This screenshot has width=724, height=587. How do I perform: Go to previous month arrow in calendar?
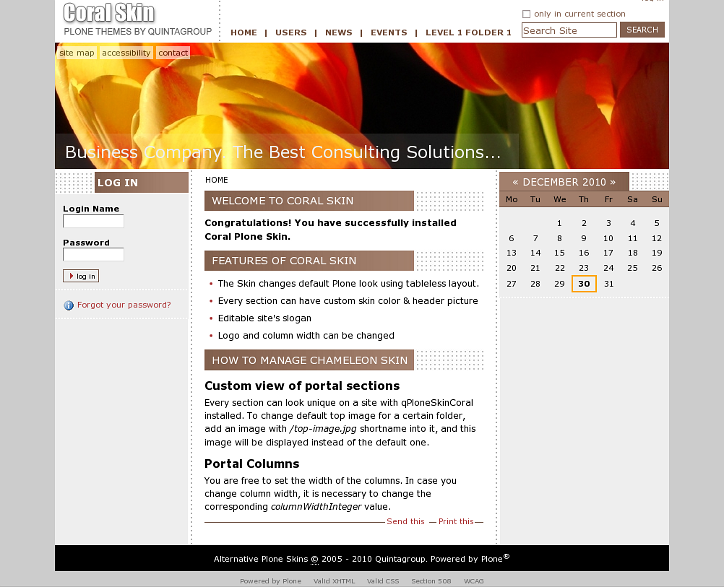pyautogui.click(x=515, y=182)
